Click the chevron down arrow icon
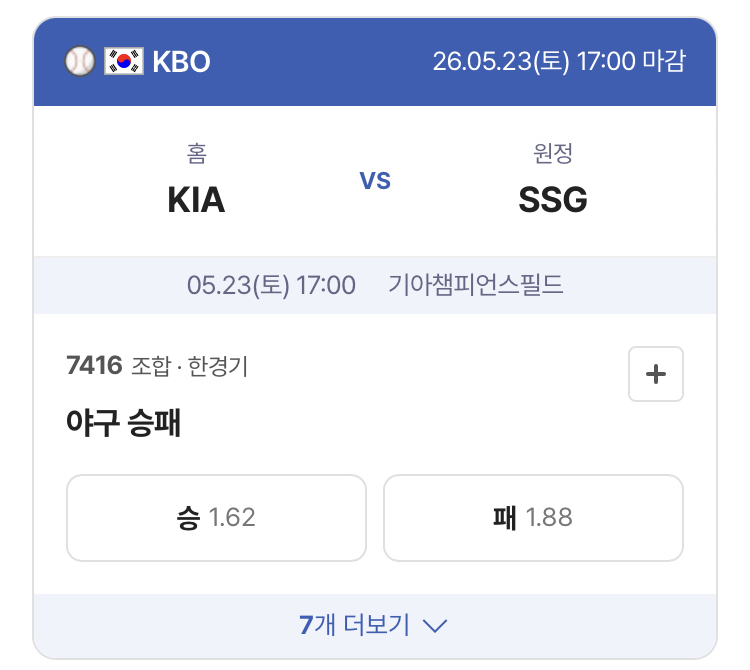Image resolution: width=750 pixels, height=670 pixels. (x=435, y=626)
